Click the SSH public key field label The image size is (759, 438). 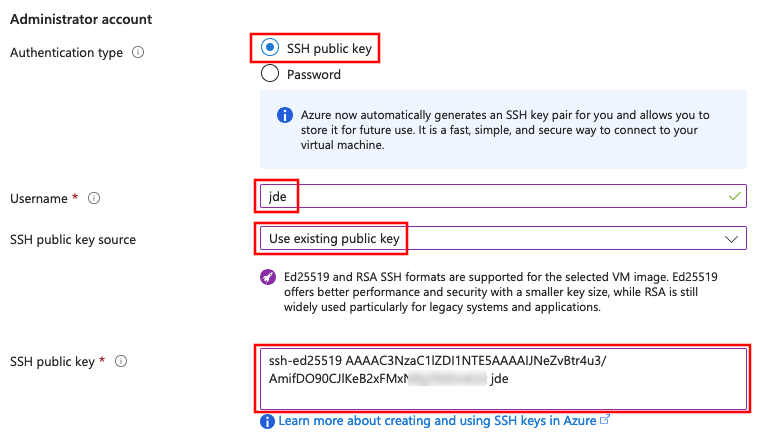pos(52,360)
